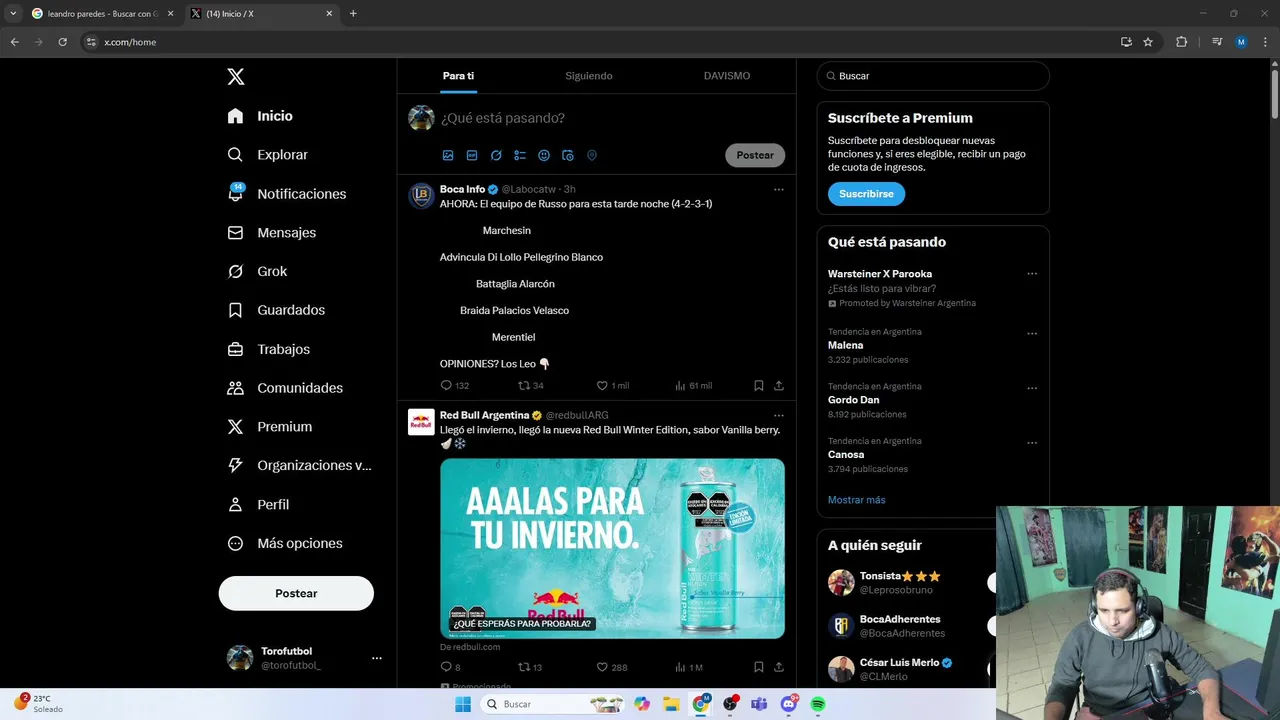Add a poll to the post
1280x720 pixels.
pyautogui.click(x=520, y=155)
